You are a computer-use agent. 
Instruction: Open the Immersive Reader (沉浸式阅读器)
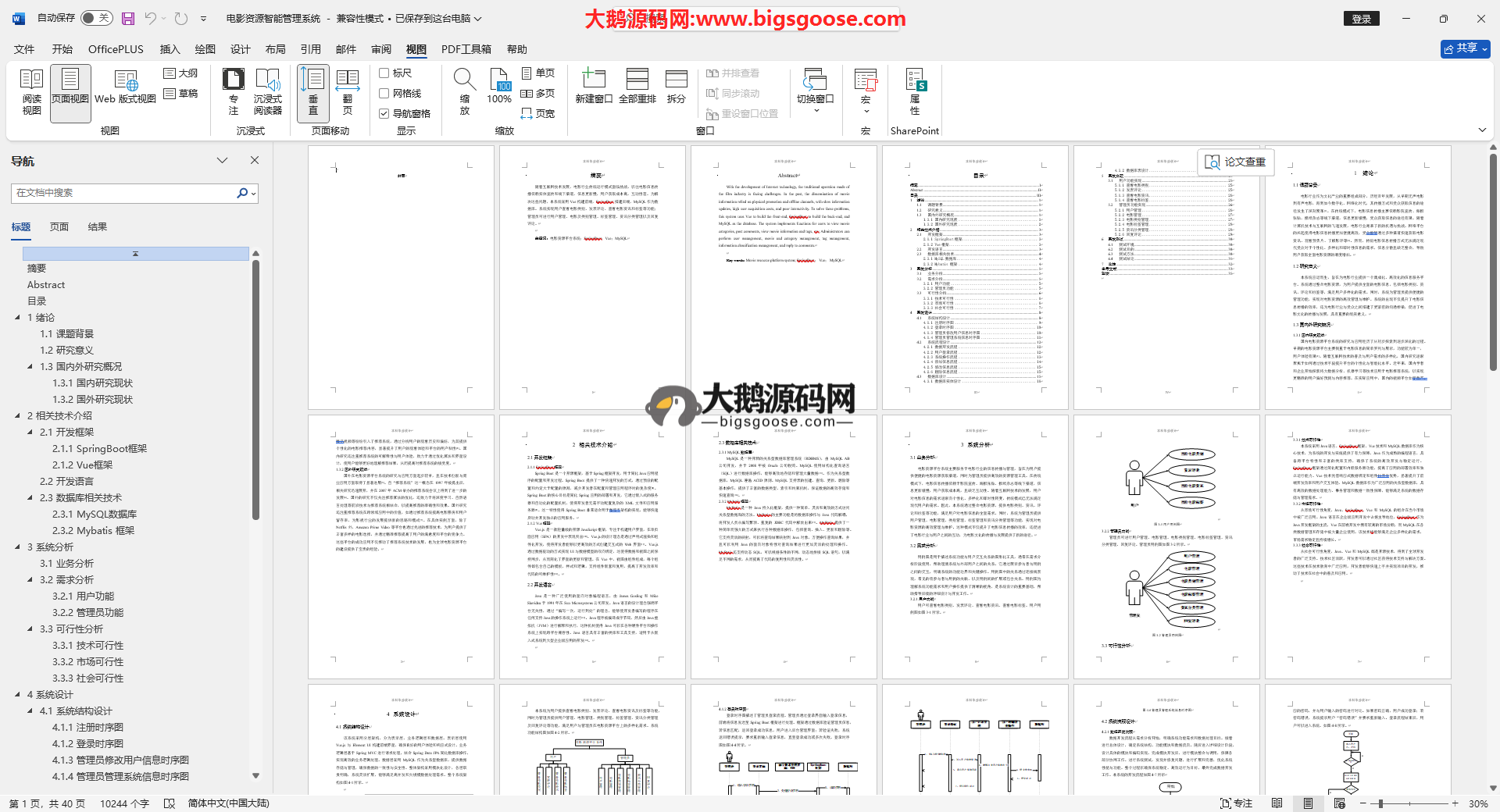(x=267, y=92)
